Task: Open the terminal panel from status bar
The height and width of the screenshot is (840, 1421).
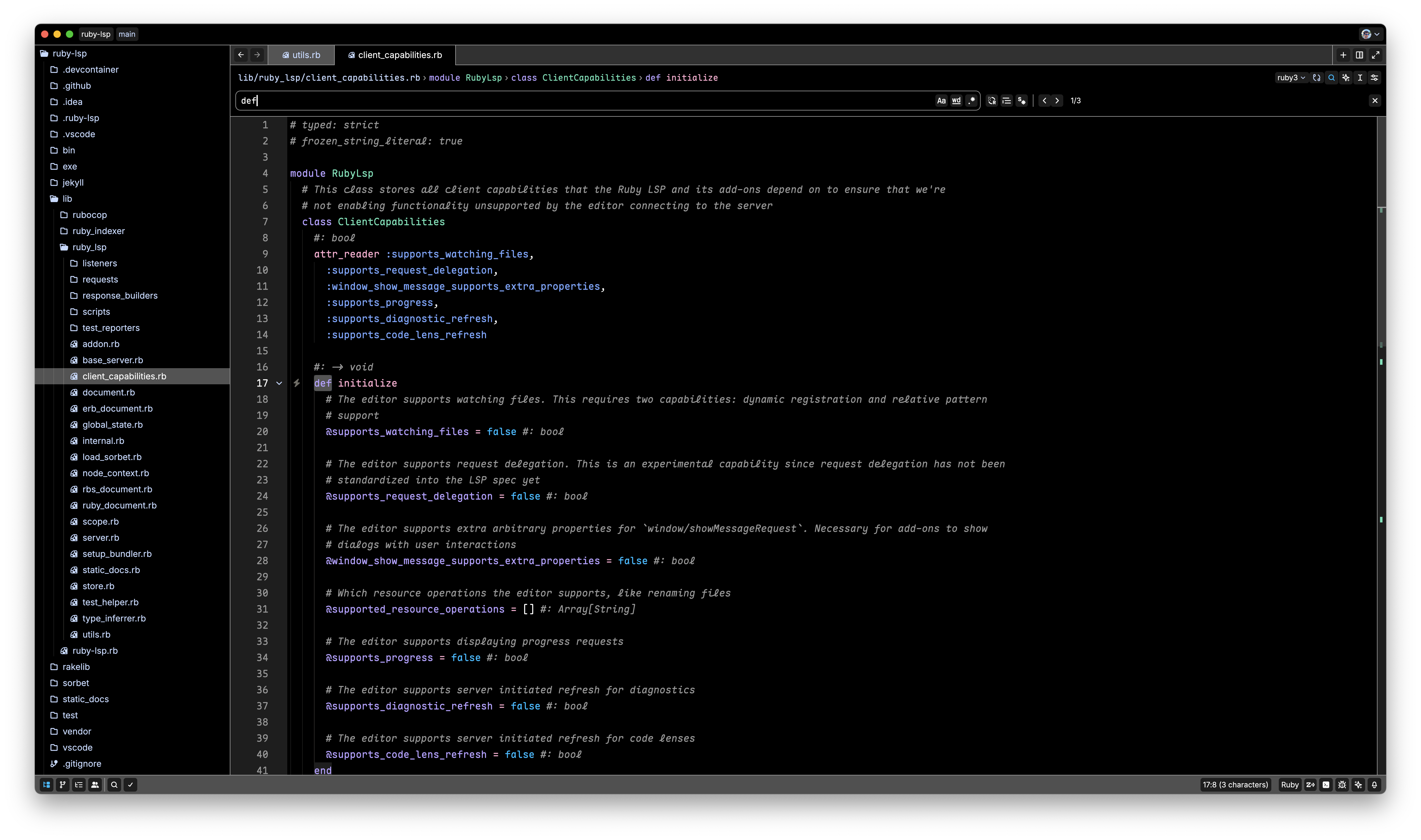Action: (1326, 784)
